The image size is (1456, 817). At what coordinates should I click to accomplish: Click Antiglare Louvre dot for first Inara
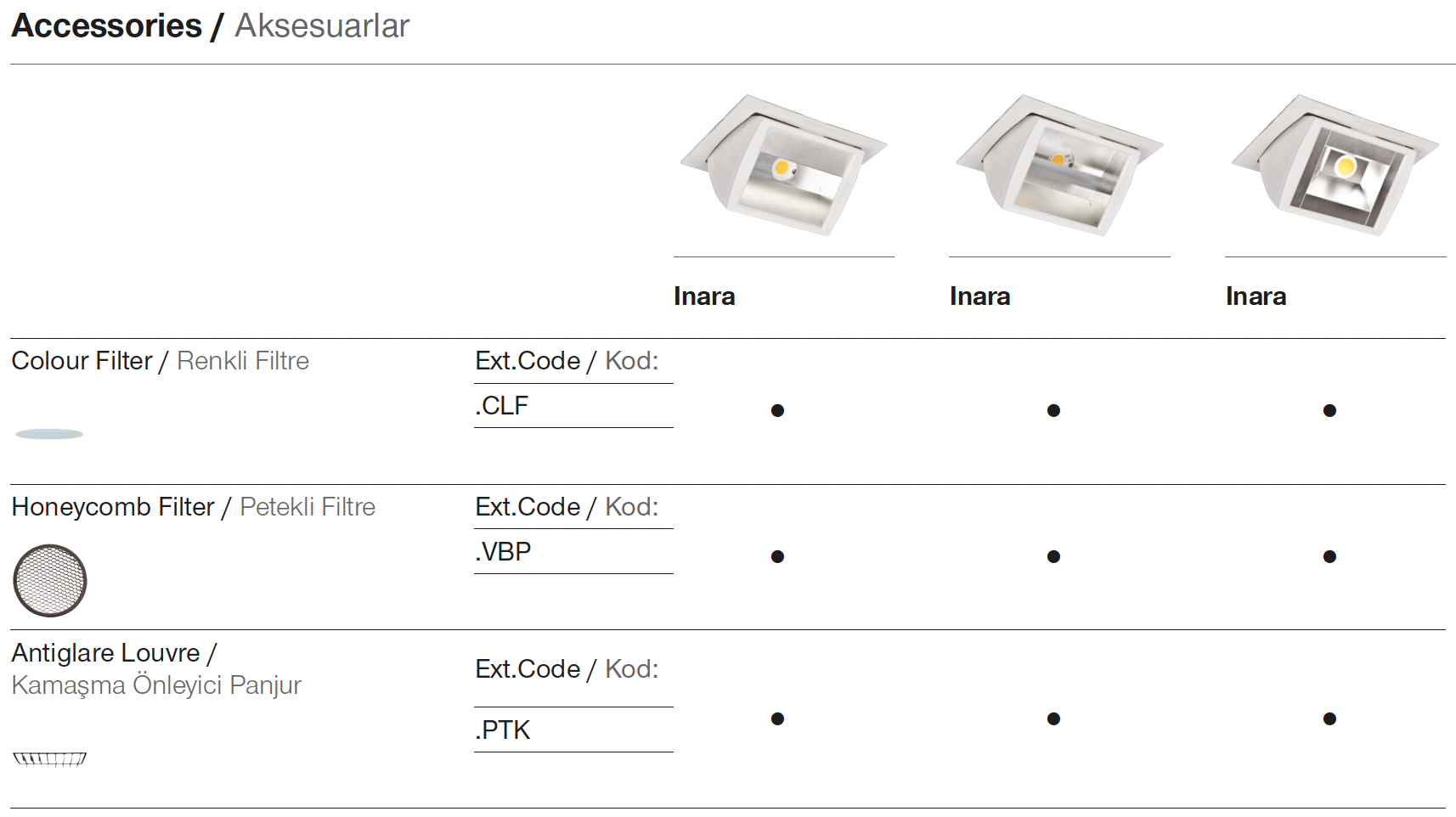pos(777,719)
